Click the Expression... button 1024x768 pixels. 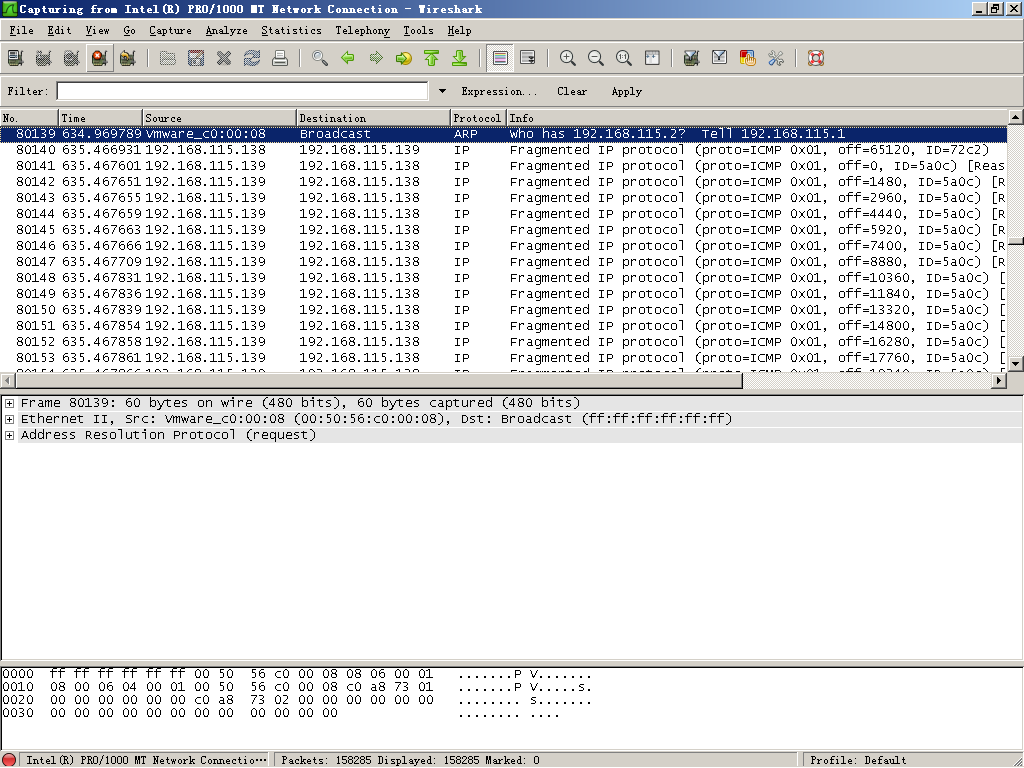(499, 91)
